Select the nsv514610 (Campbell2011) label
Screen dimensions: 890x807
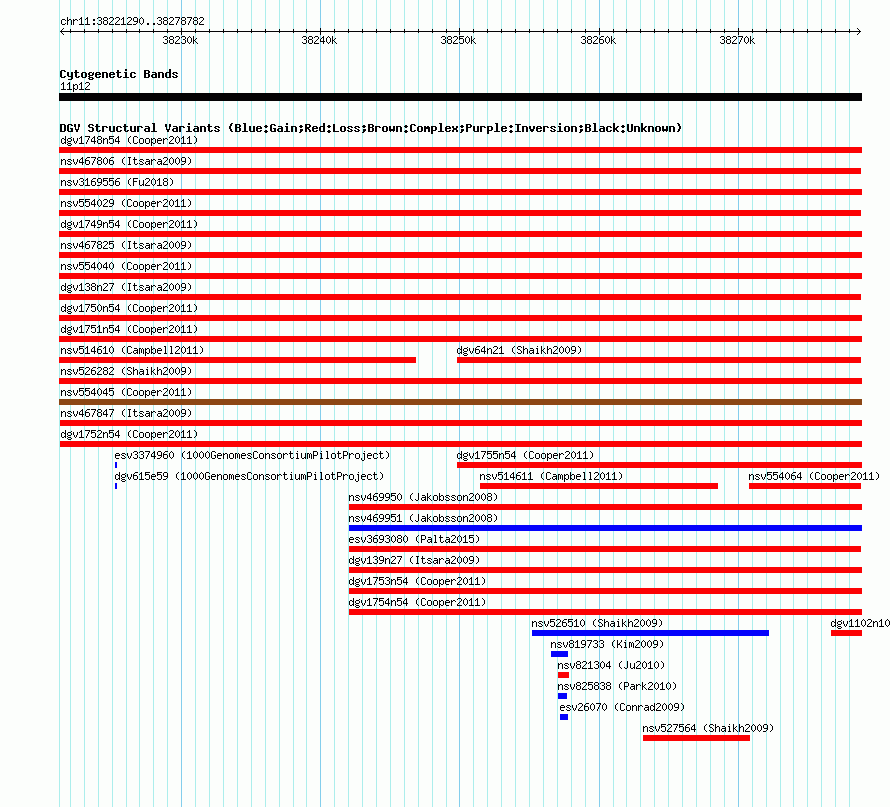tap(132, 350)
